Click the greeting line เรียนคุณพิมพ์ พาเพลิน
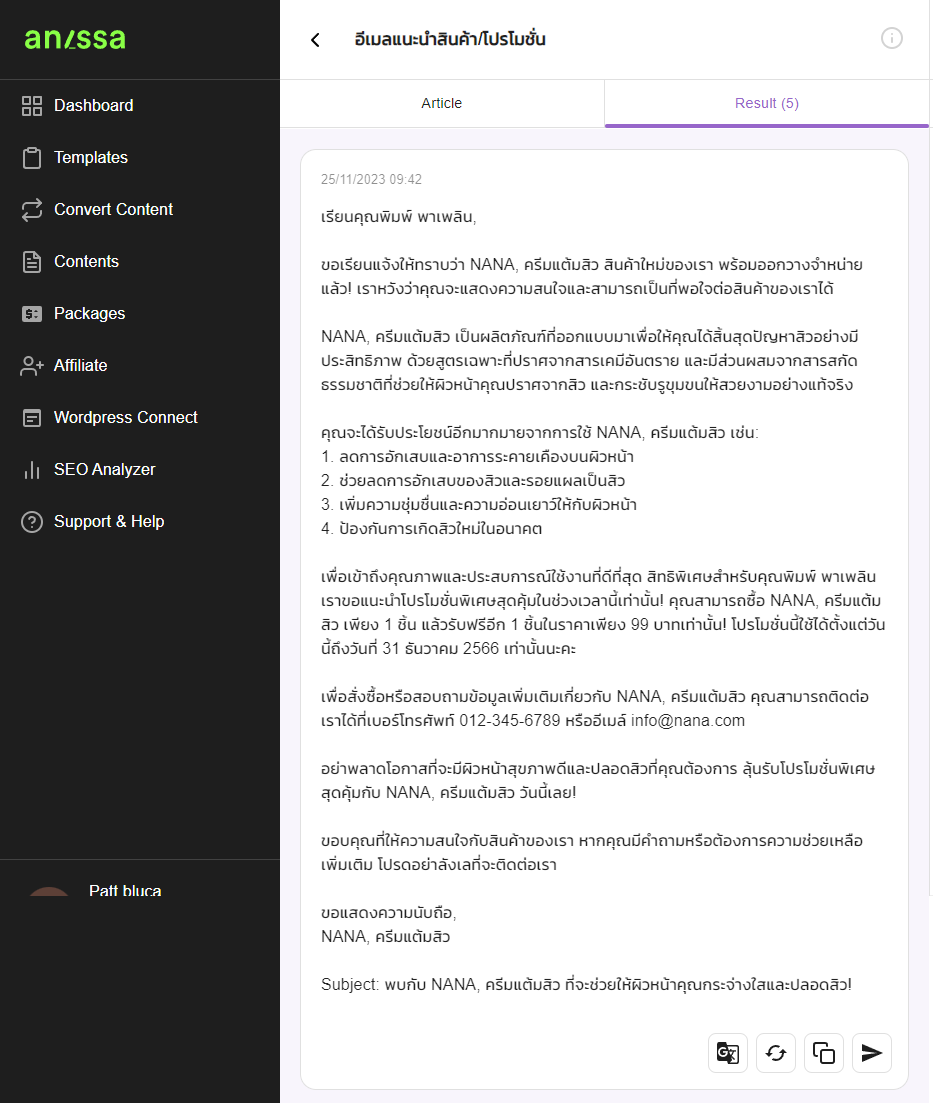933x1103 pixels. (398, 217)
